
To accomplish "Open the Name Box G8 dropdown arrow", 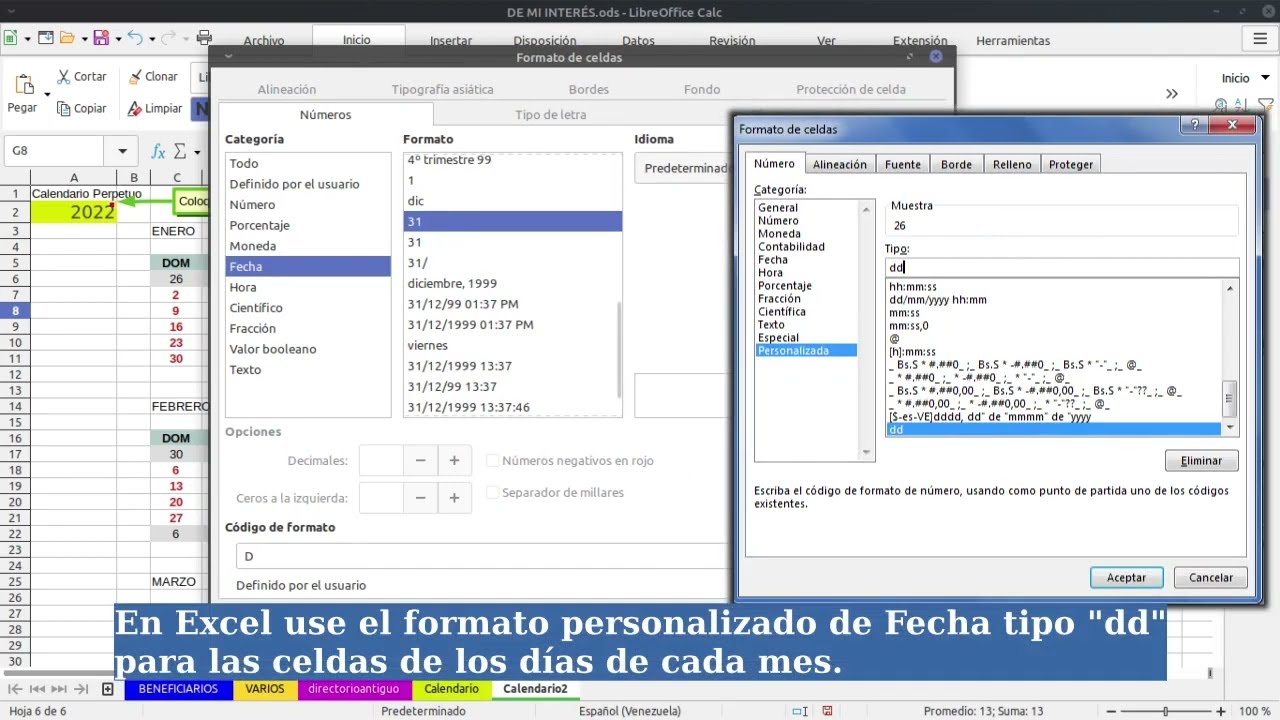I will (122, 151).
